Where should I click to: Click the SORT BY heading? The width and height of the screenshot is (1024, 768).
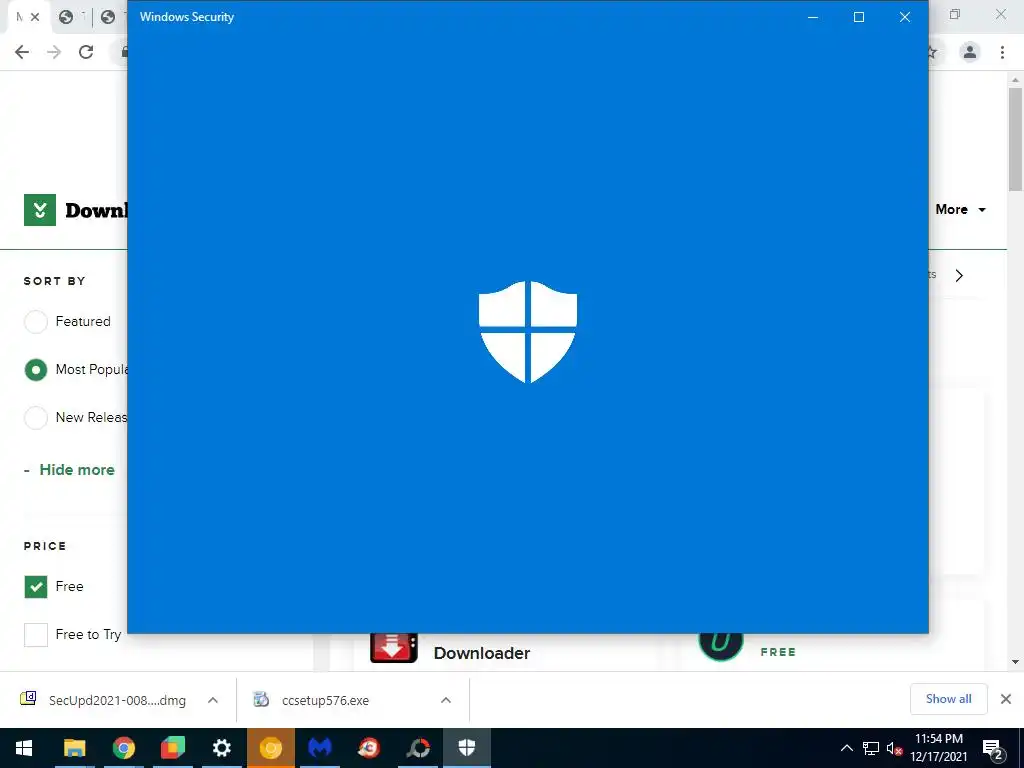pos(54,281)
